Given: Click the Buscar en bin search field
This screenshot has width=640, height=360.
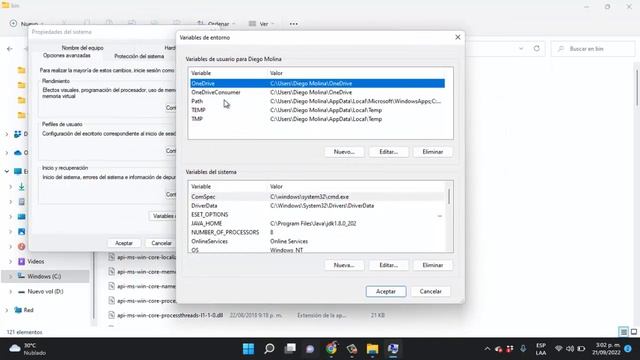Looking at the screenshot, I should [593, 49].
